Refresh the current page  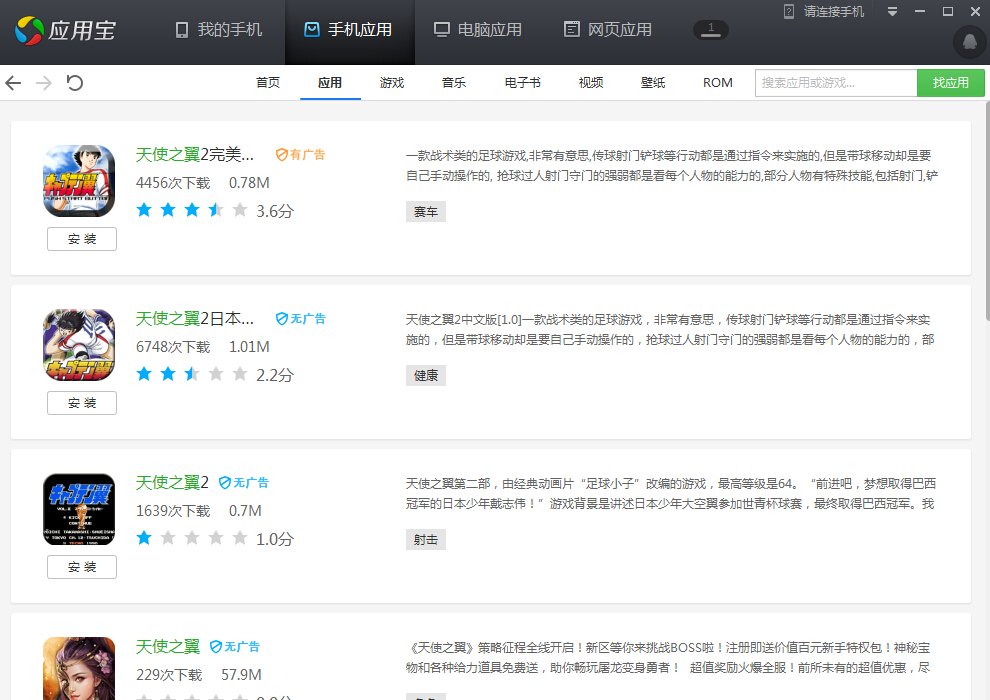point(74,83)
